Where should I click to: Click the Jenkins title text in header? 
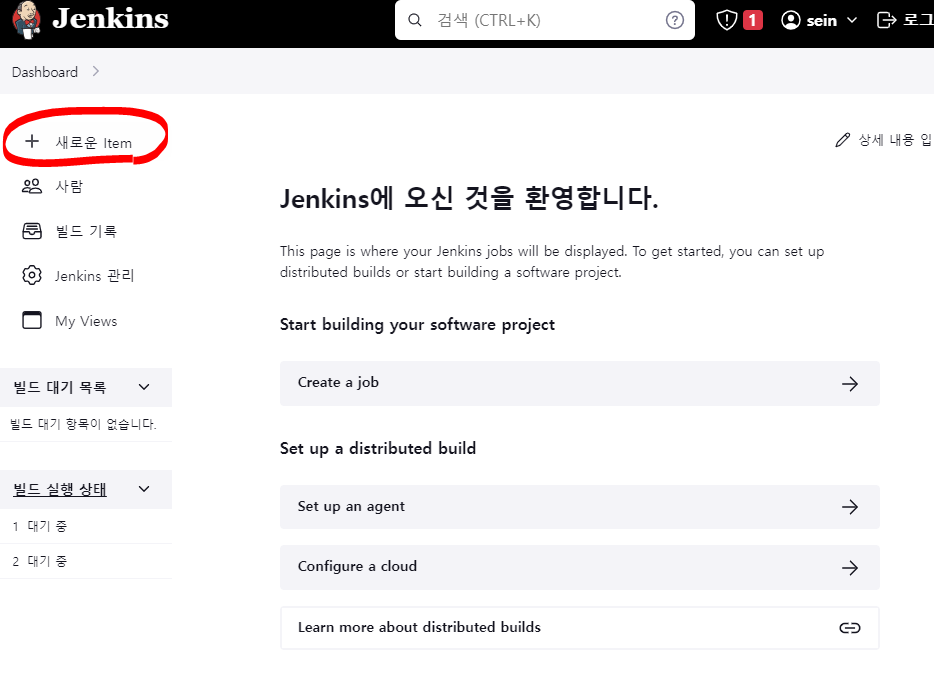[110, 19]
